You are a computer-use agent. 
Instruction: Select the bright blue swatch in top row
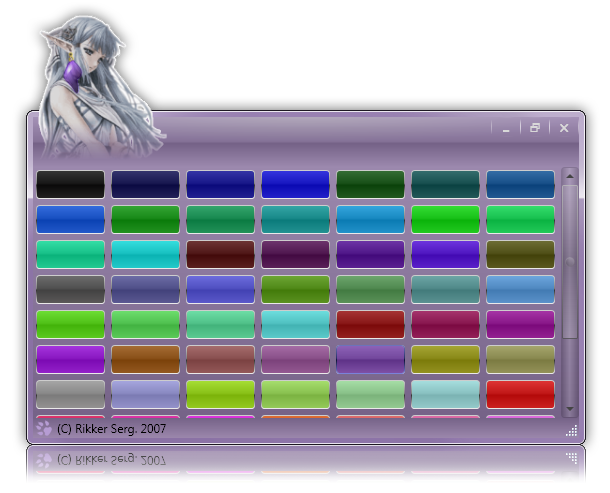click(x=295, y=184)
